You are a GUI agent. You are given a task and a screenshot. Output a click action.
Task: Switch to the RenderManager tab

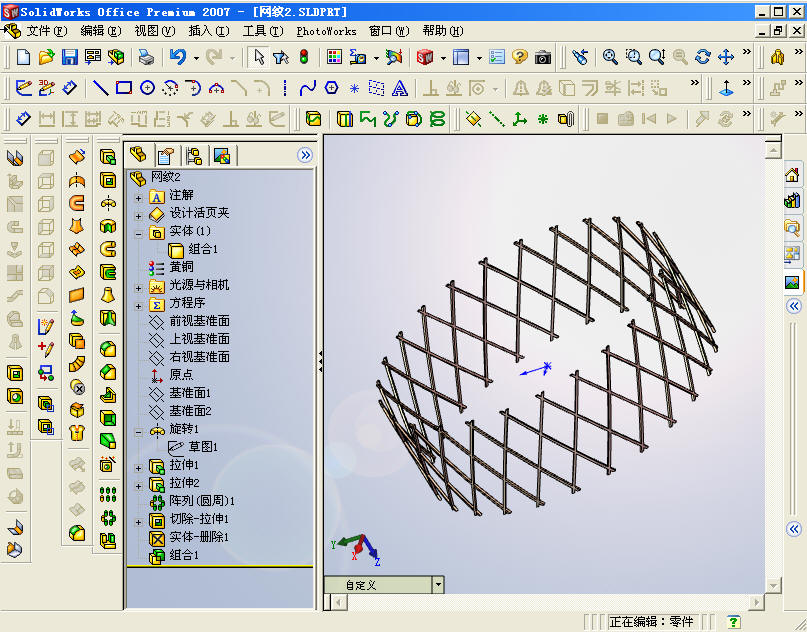coord(222,155)
